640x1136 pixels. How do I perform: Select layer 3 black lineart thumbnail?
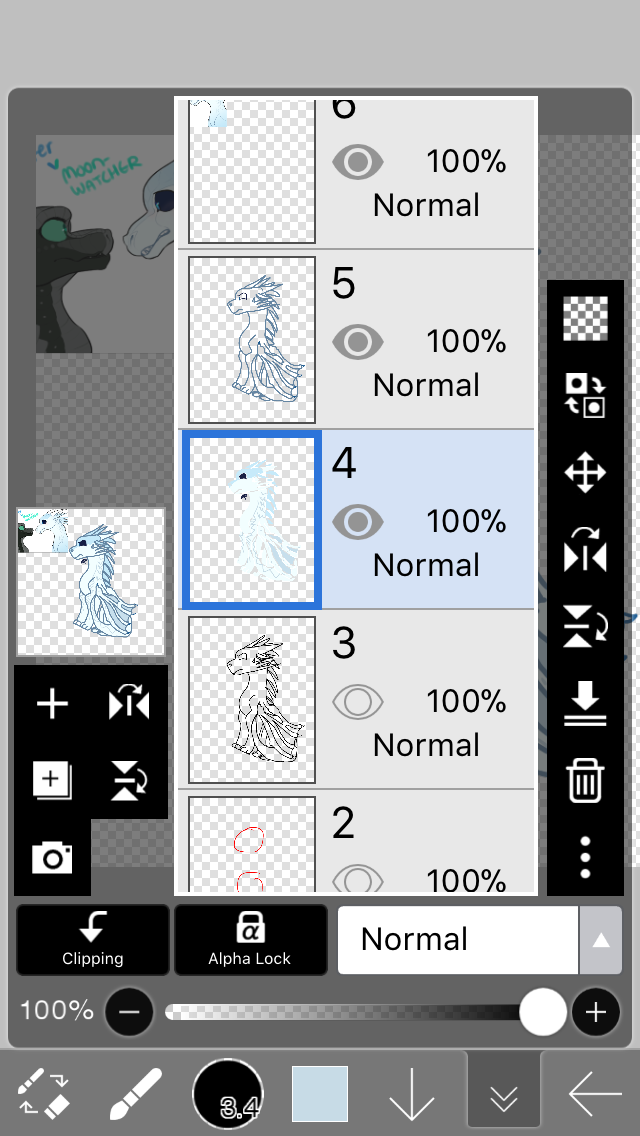(x=252, y=700)
